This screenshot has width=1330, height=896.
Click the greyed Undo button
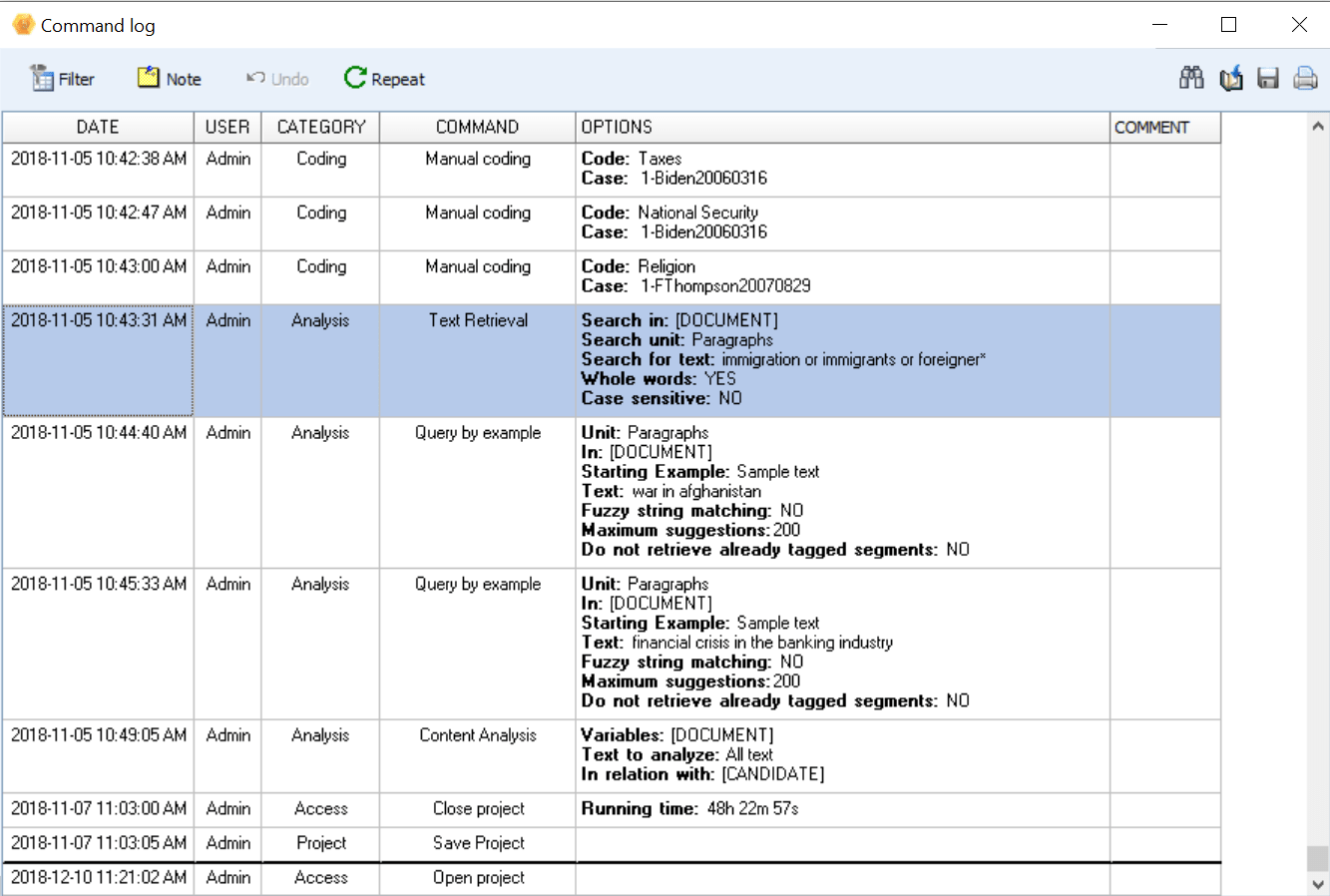(x=277, y=79)
